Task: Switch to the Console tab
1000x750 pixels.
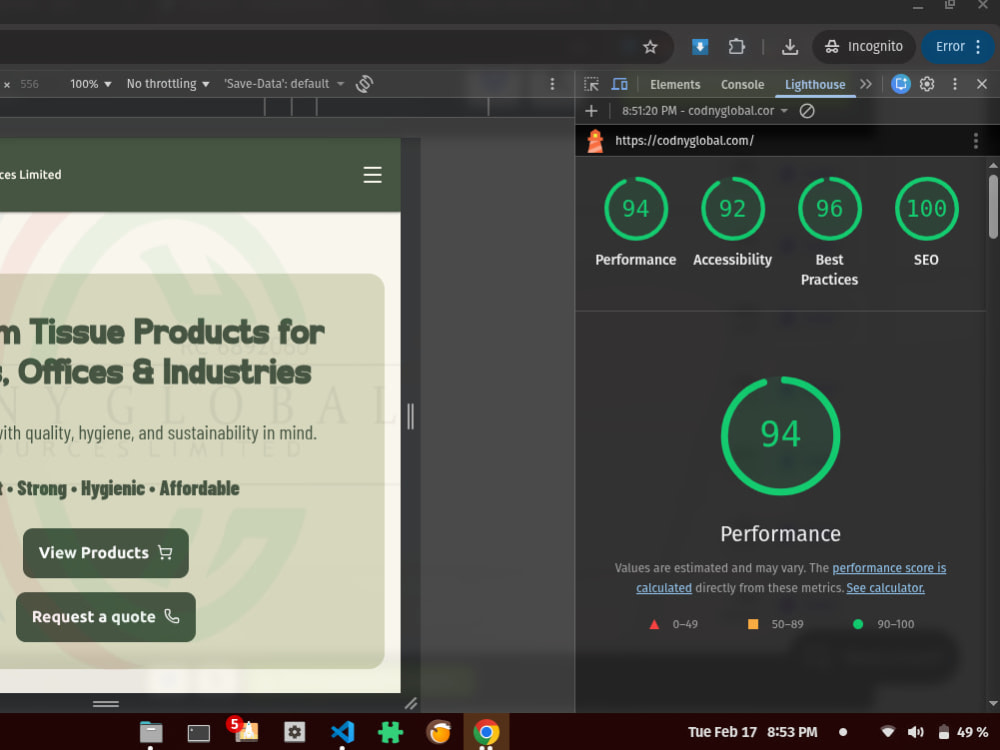Action: pyautogui.click(x=742, y=84)
